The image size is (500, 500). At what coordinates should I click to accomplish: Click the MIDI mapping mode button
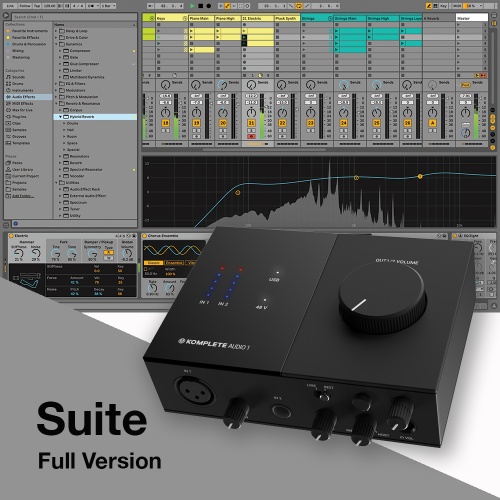pyautogui.click(x=457, y=6)
